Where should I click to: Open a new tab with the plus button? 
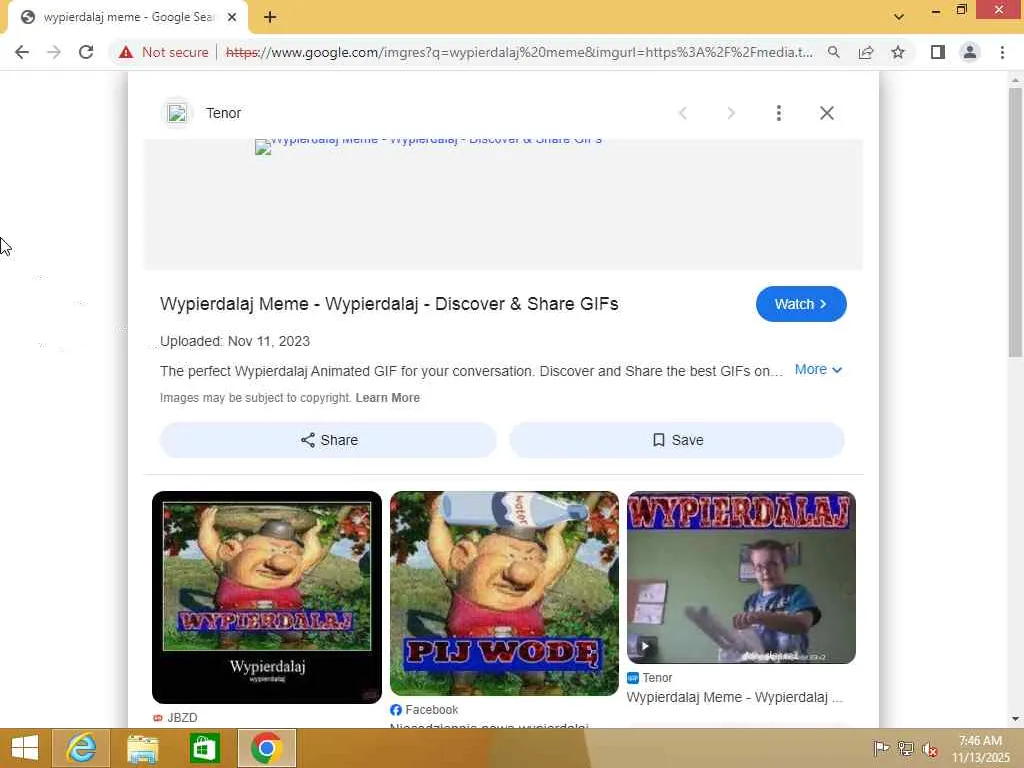click(270, 18)
